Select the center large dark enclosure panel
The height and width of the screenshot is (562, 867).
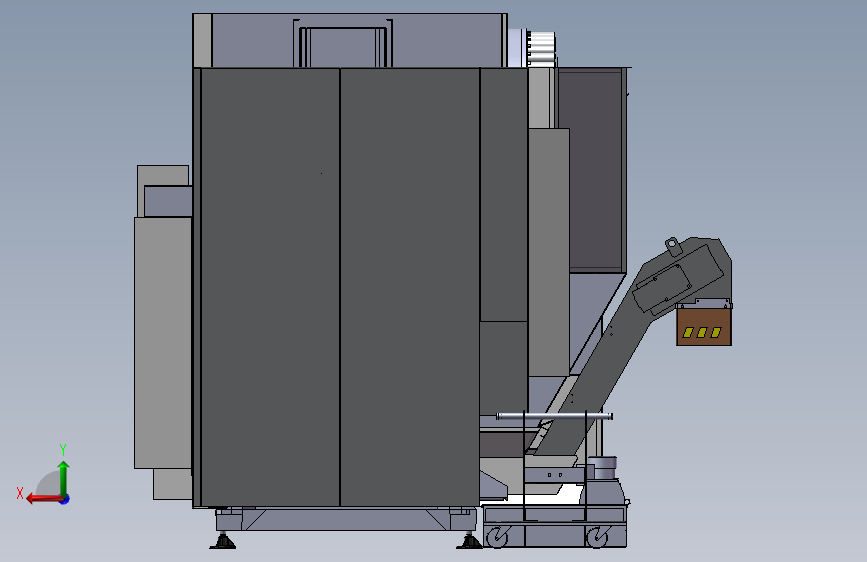tap(410, 287)
